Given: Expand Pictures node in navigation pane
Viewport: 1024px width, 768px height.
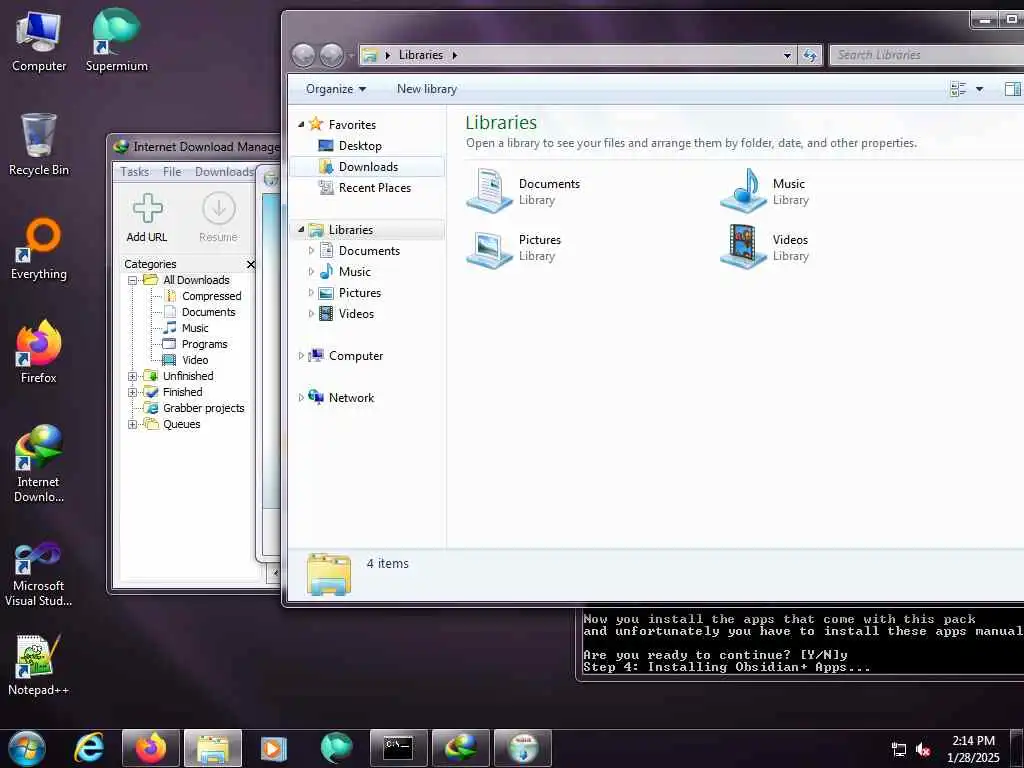Looking at the screenshot, I should (x=311, y=293).
